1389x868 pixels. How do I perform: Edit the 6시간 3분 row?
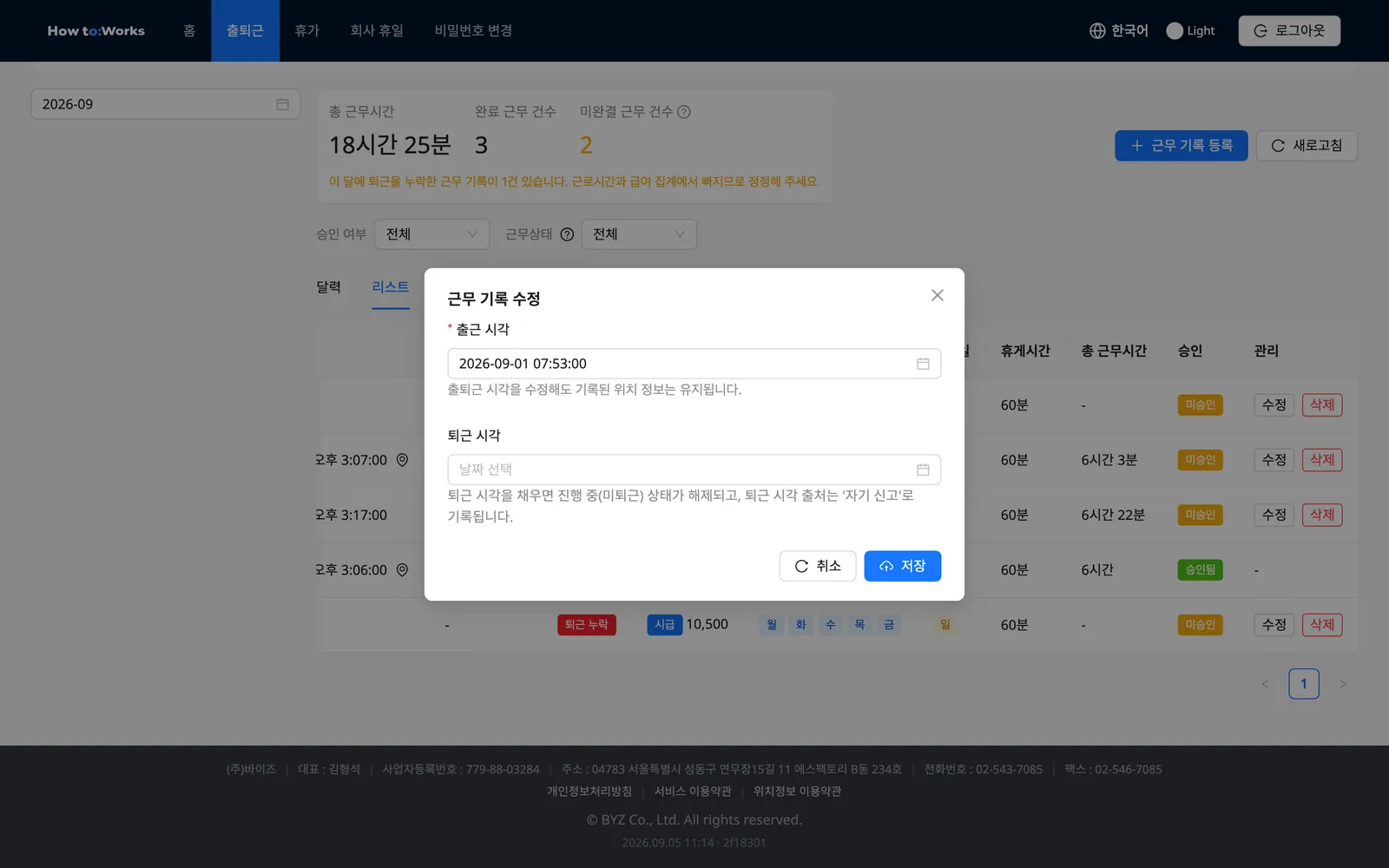coord(1274,460)
